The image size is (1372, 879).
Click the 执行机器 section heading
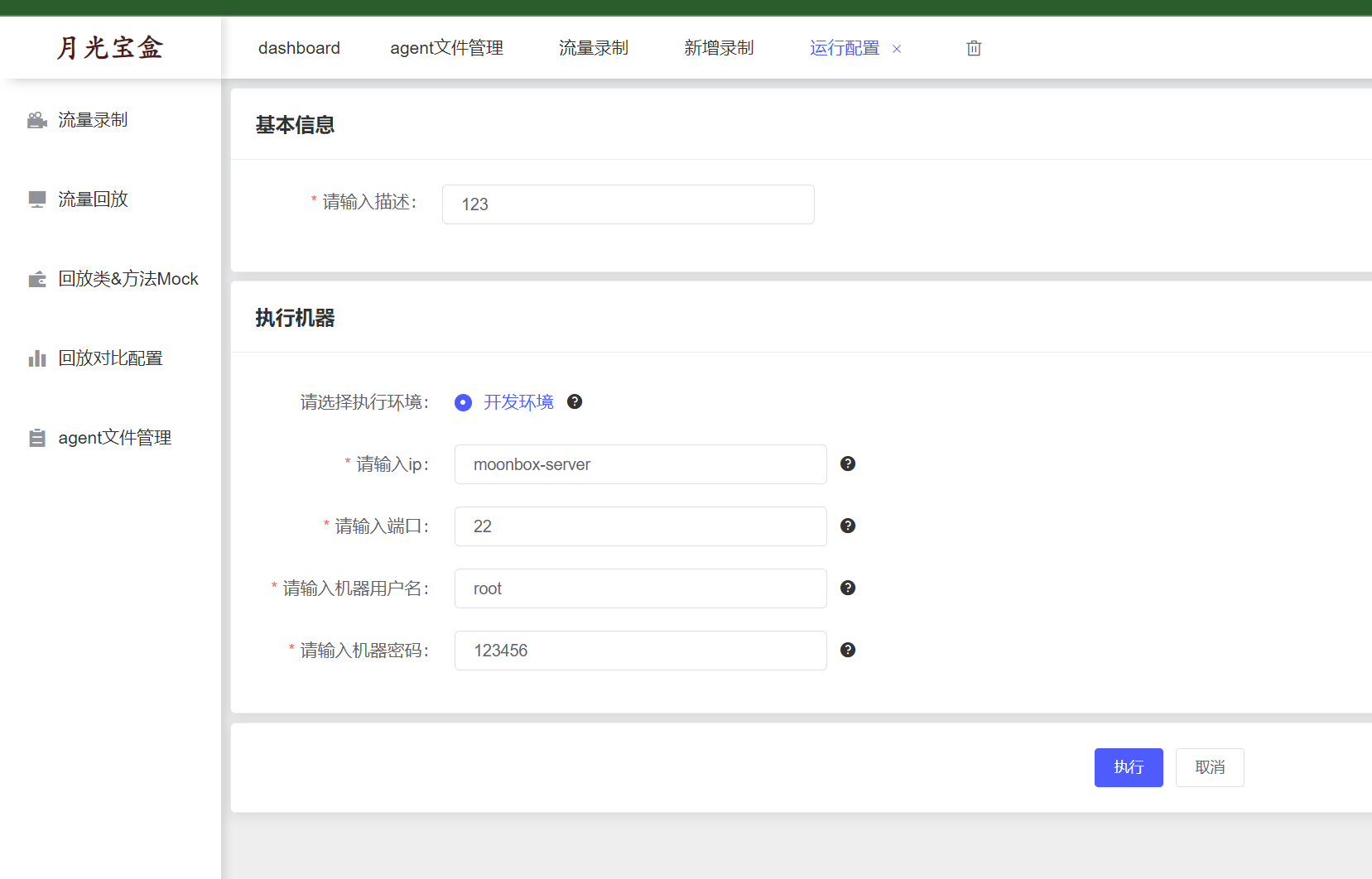pos(295,318)
